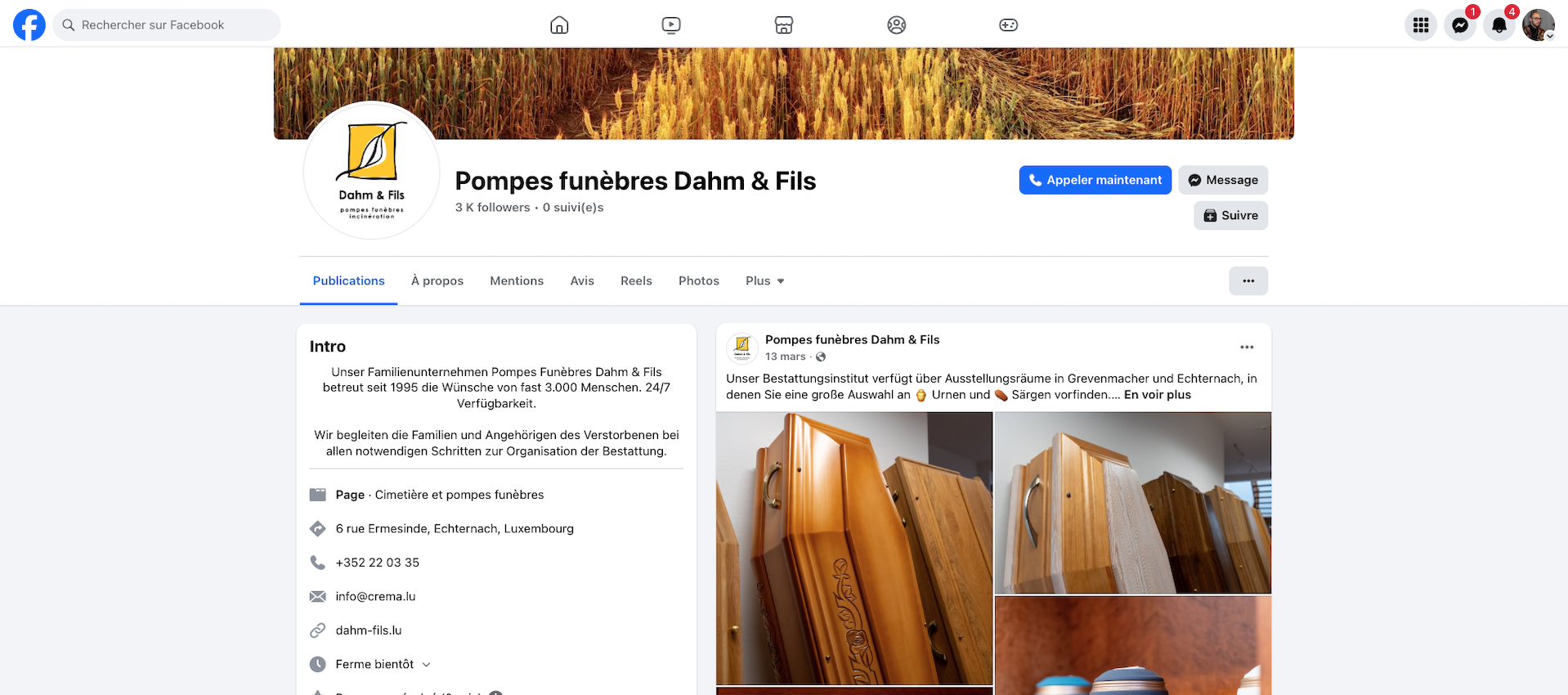Click Cimetière et pompes funèbres category
The image size is (1568, 695).
pyautogui.click(x=459, y=495)
